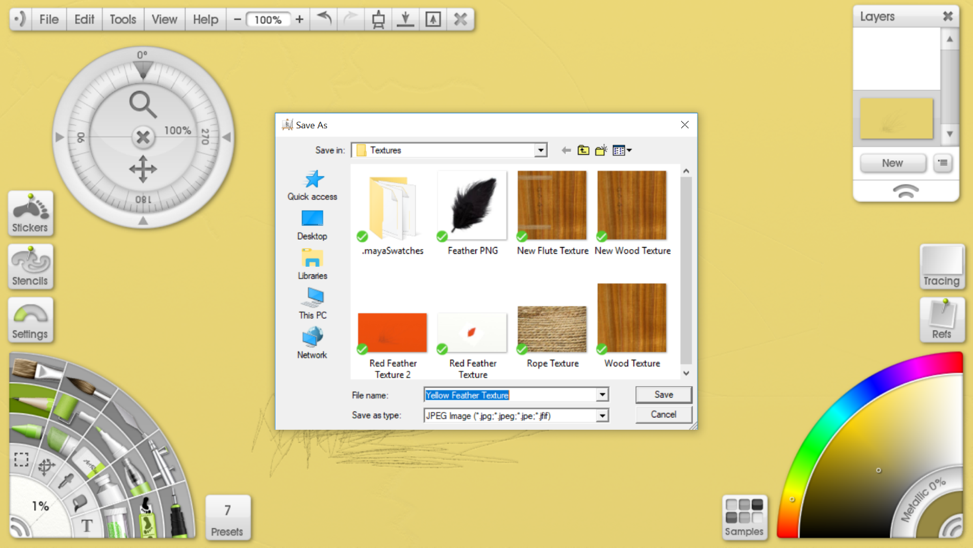The height and width of the screenshot is (548, 973).
Task: Click the back arrow in Save As dialog
Action: click(566, 150)
